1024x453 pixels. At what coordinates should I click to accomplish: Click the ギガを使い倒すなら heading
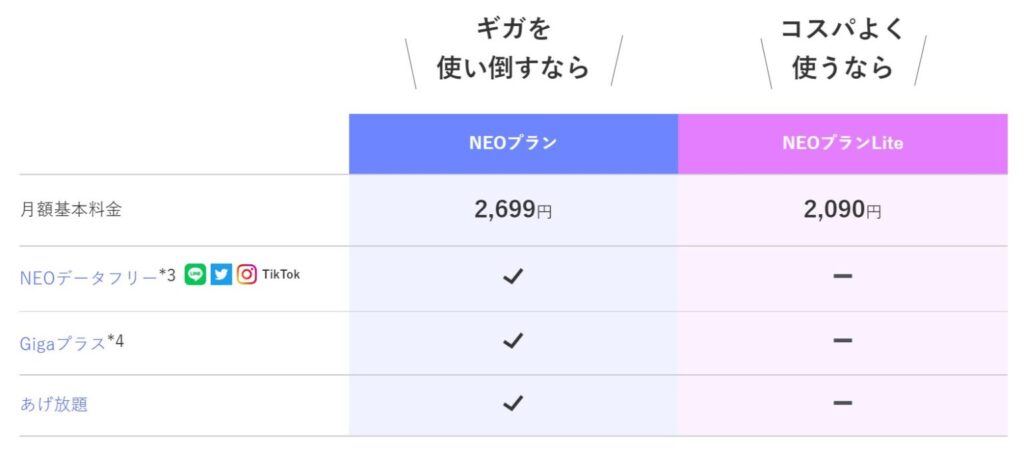[513, 48]
